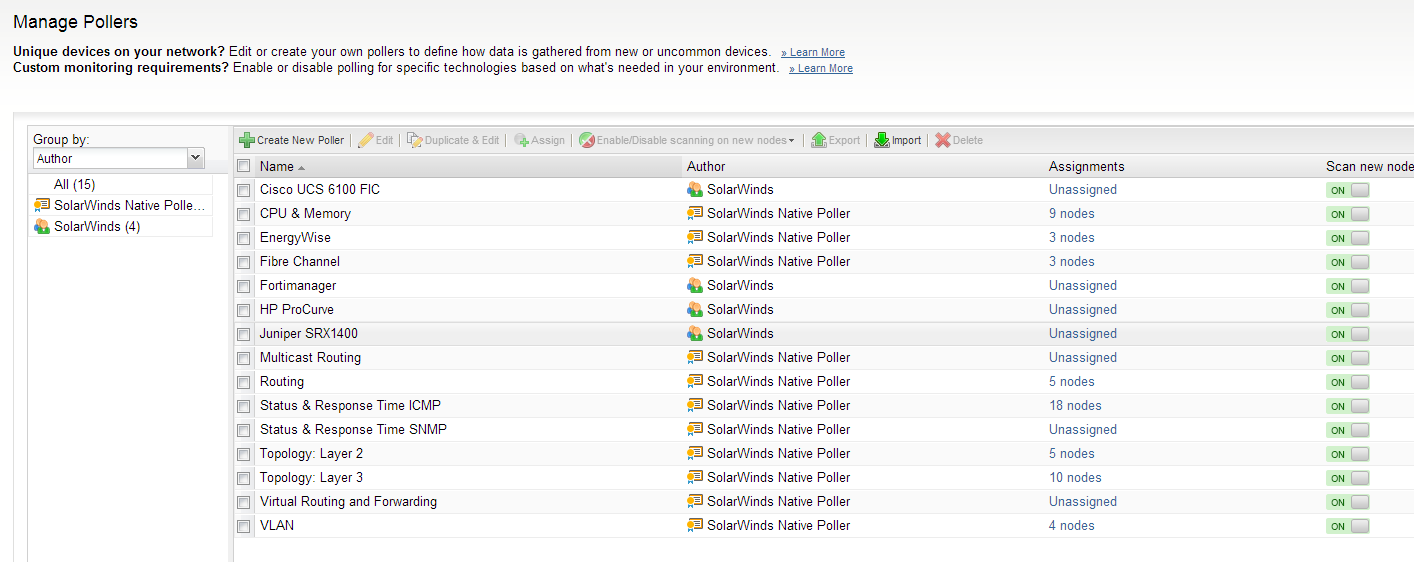The height and width of the screenshot is (562, 1414).
Task: Select SolarWinds (4) group filter
Action: (97, 226)
